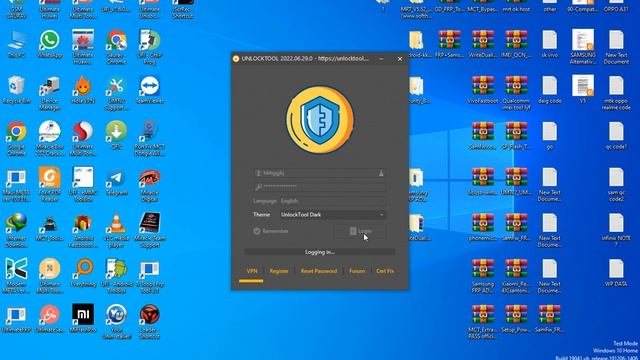Open the mtk oppo realme code file
640x360 pixels.
616,93
